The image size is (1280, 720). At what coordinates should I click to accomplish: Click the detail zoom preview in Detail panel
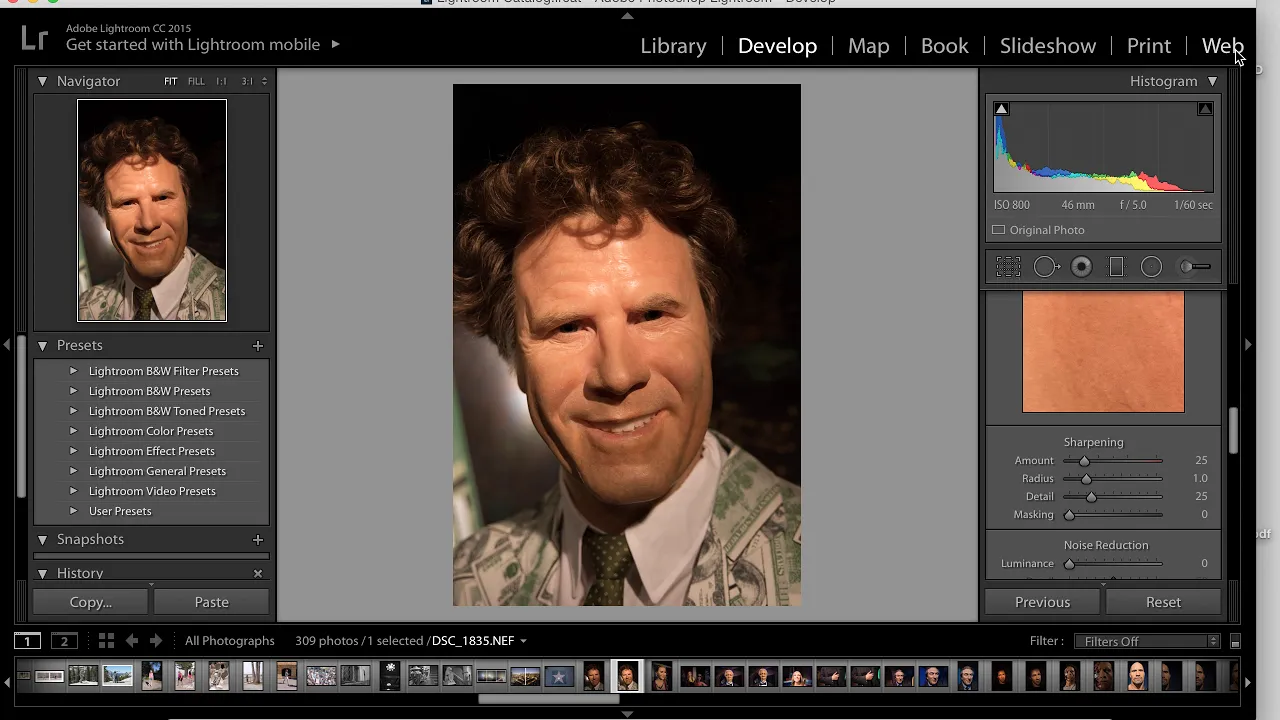[x=1103, y=352]
